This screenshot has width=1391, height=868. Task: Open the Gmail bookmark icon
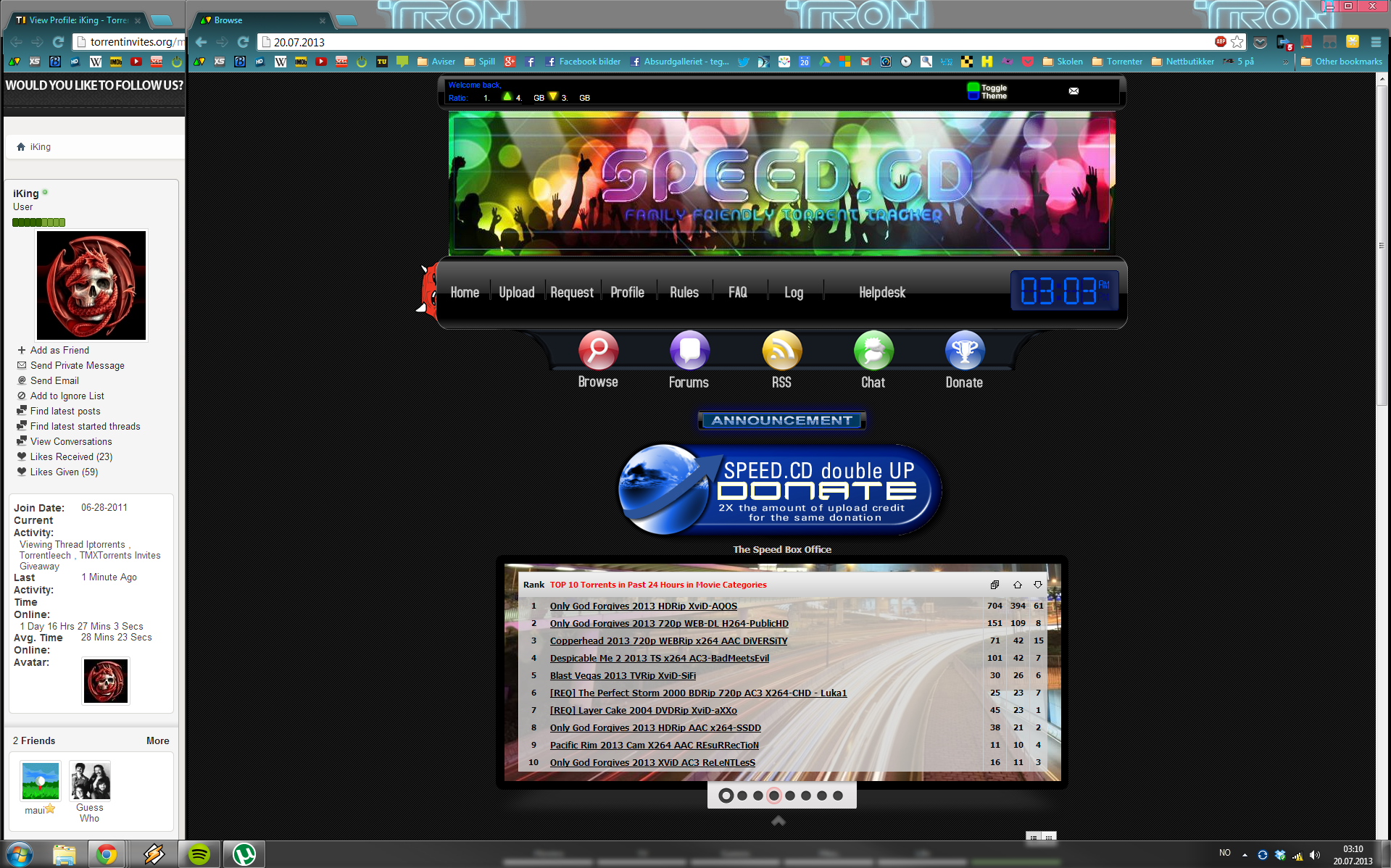[865, 62]
